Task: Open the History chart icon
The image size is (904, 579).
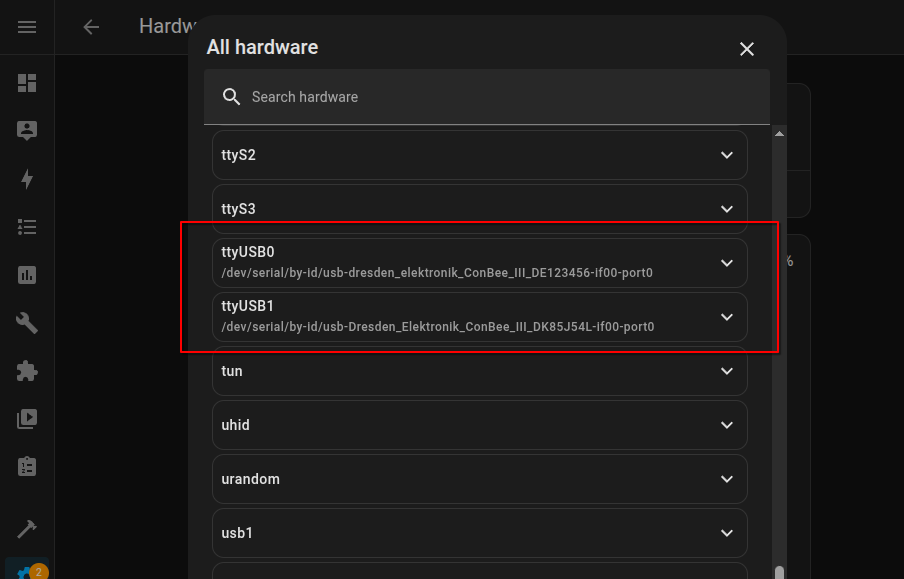Action: click(x=27, y=275)
